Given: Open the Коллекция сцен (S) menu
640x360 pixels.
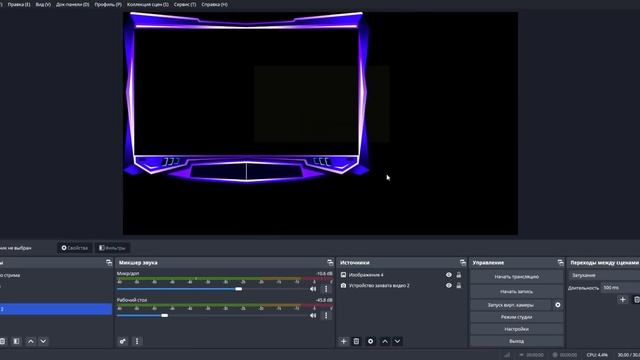Looking at the screenshot, I should coord(147,4).
